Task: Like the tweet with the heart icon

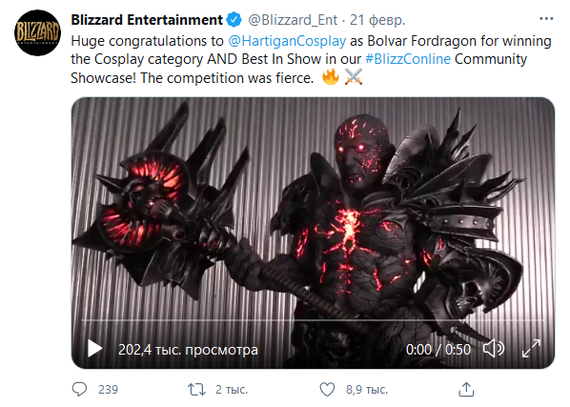Action: point(327,389)
